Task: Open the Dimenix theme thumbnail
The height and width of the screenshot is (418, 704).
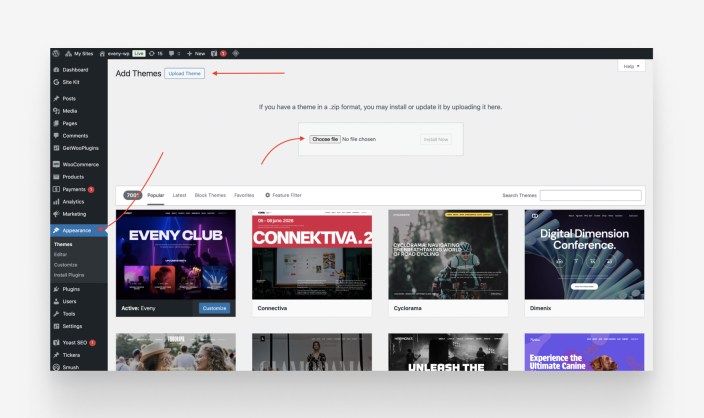Action: [x=584, y=255]
